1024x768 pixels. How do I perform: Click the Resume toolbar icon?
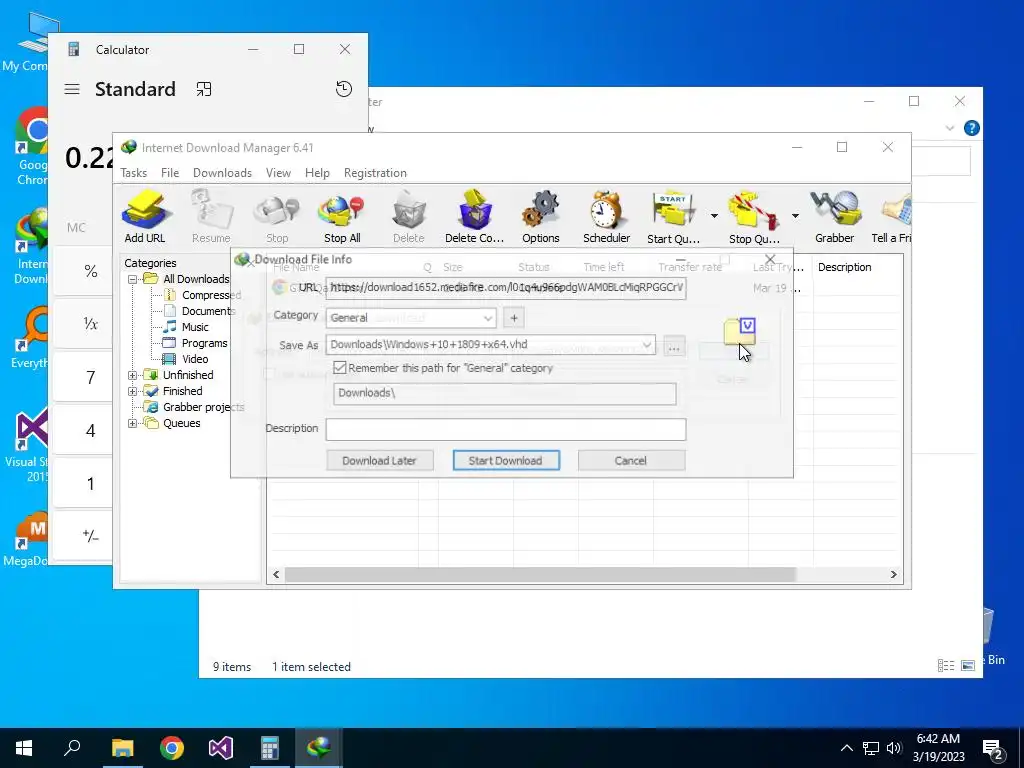[211, 216]
